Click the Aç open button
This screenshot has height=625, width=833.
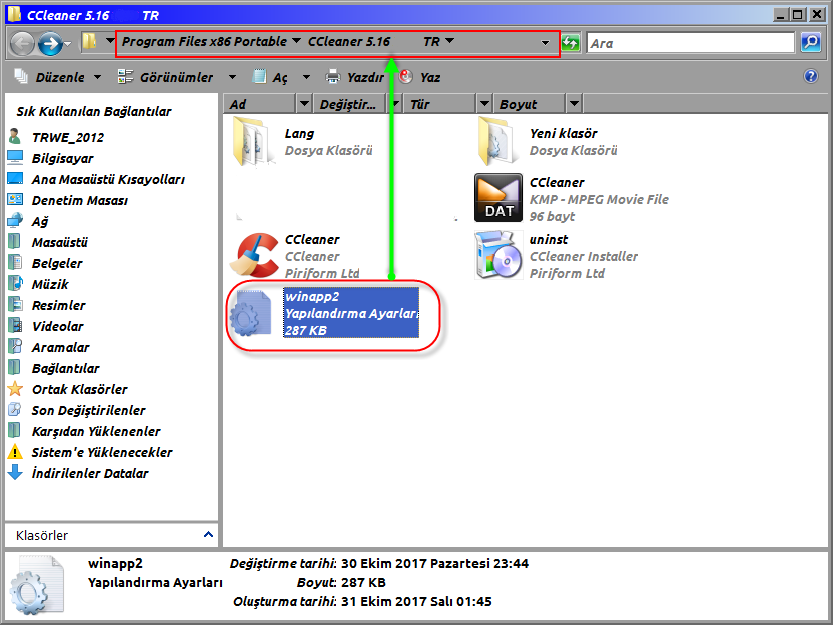[271, 77]
